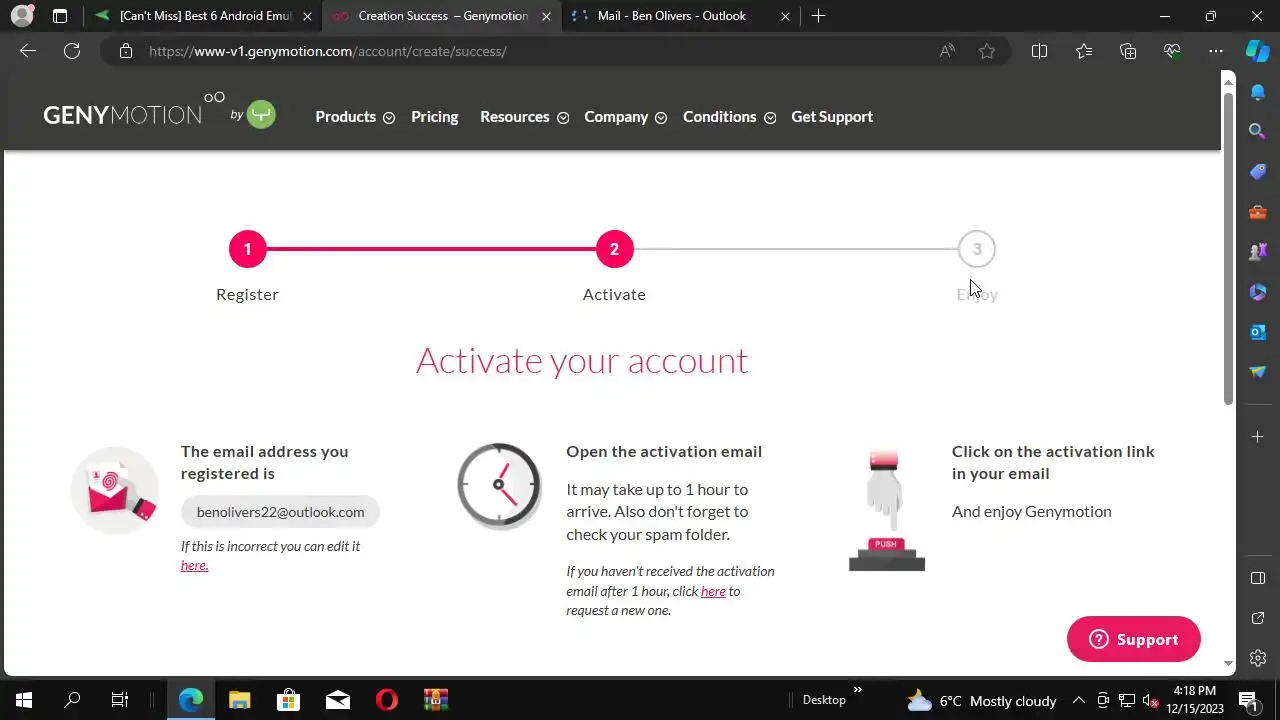Open Opera browser from taskbar
This screenshot has height=720, width=1280.
click(387, 700)
